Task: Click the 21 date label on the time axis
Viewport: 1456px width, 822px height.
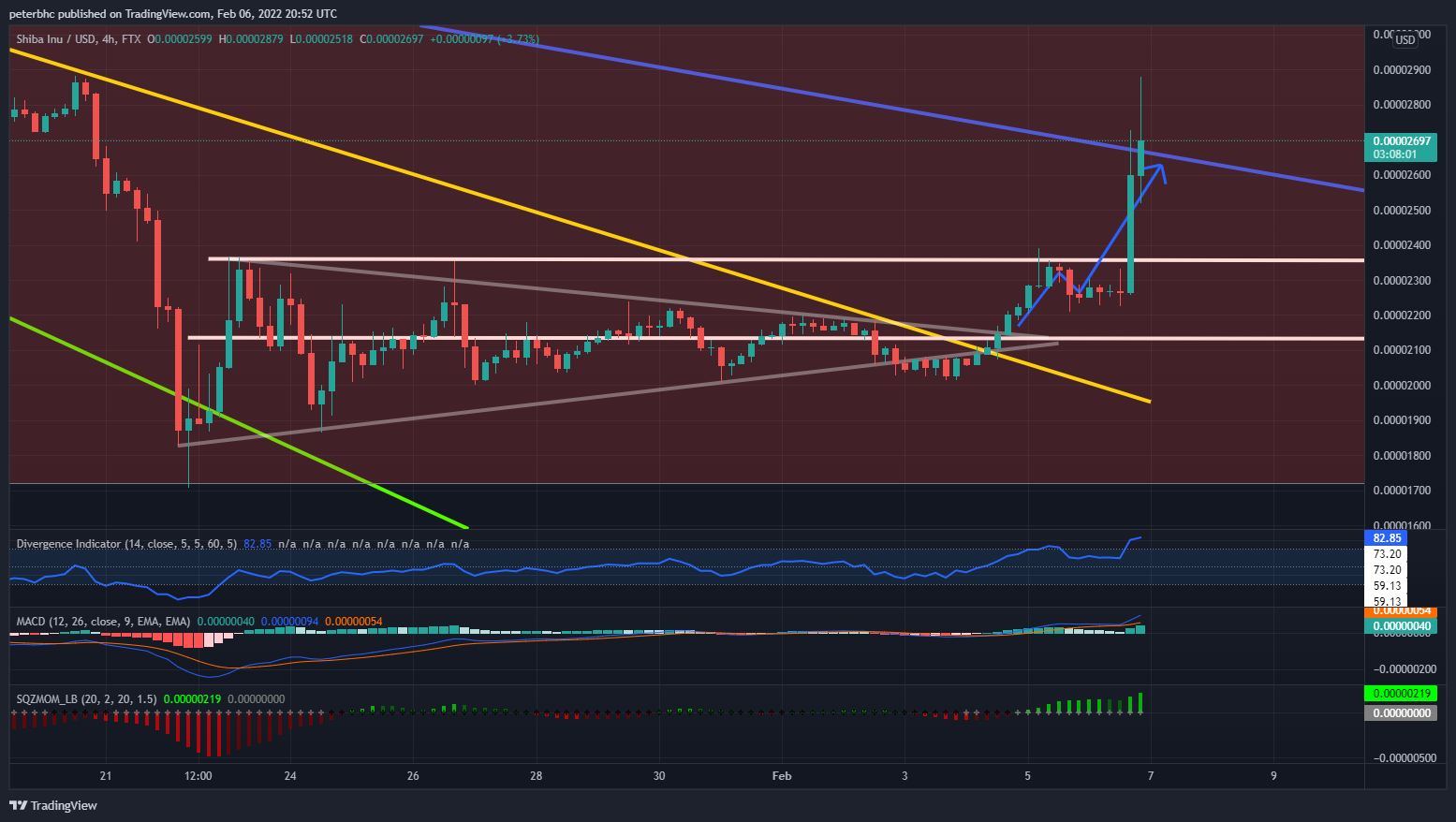Action: tap(106, 776)
